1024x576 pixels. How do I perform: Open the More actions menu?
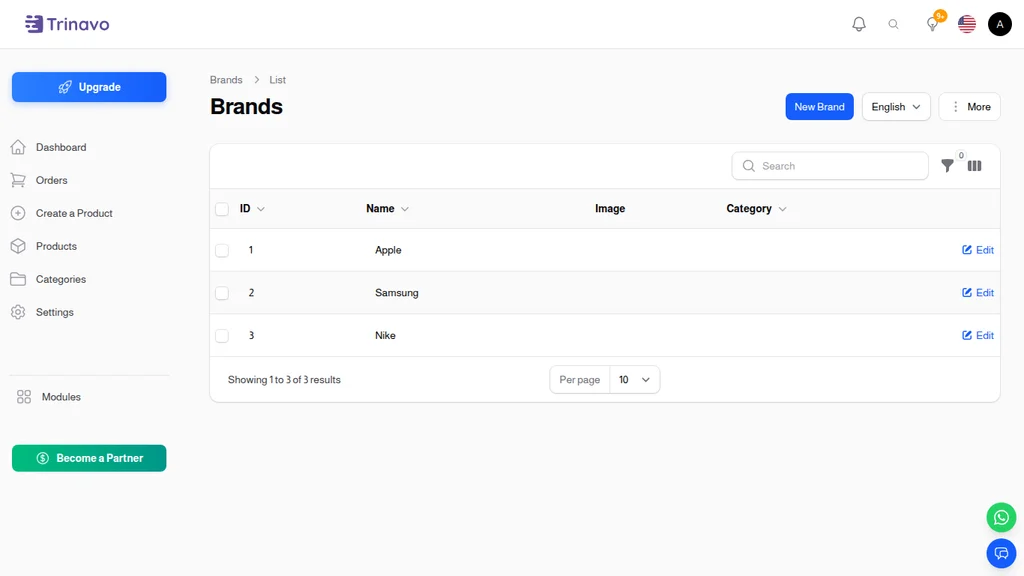pos(970,106)
